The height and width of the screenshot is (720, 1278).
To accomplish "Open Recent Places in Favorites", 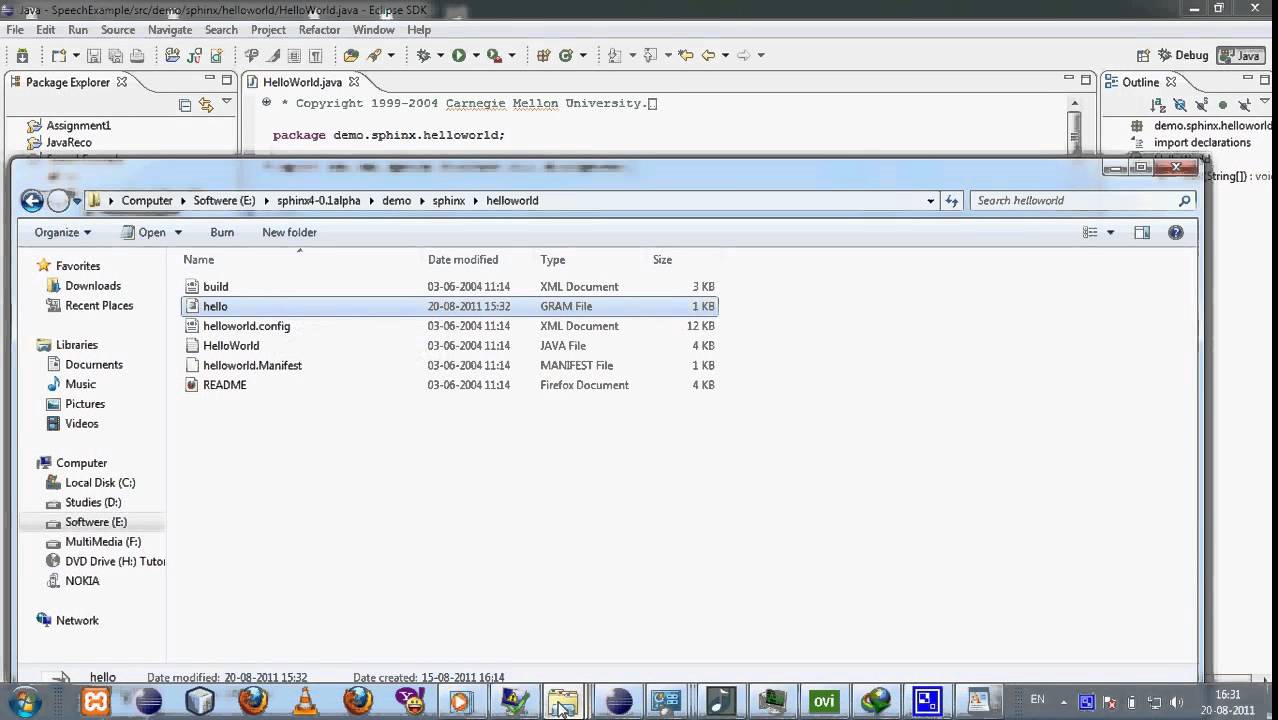I will tap(98, 306).
